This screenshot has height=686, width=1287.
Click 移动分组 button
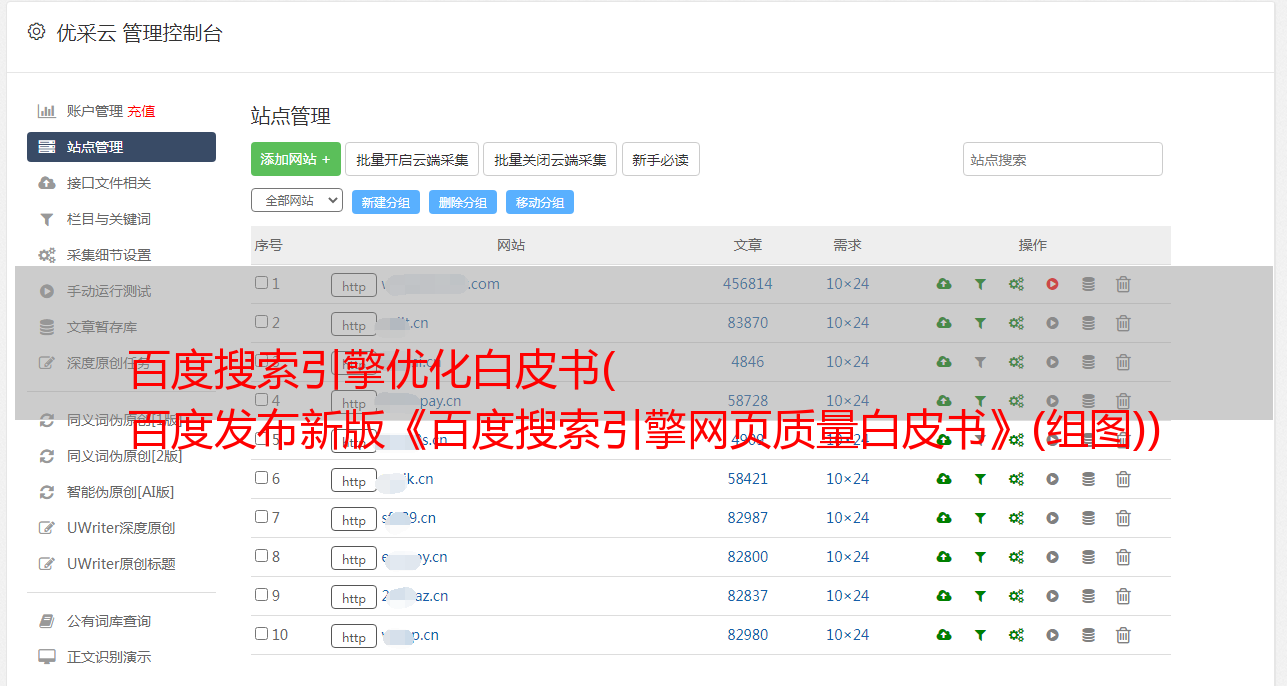[540, 202]
